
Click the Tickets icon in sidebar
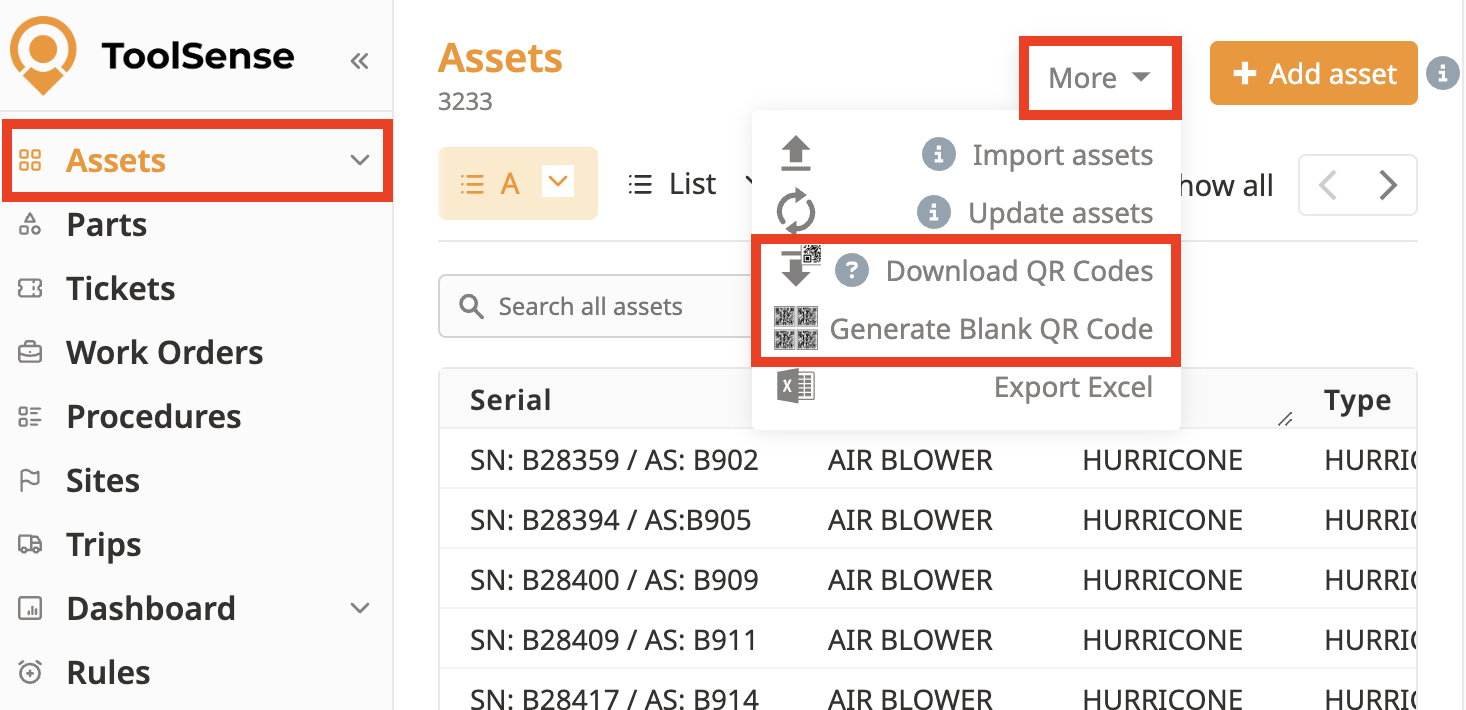[x=30, y=289]
